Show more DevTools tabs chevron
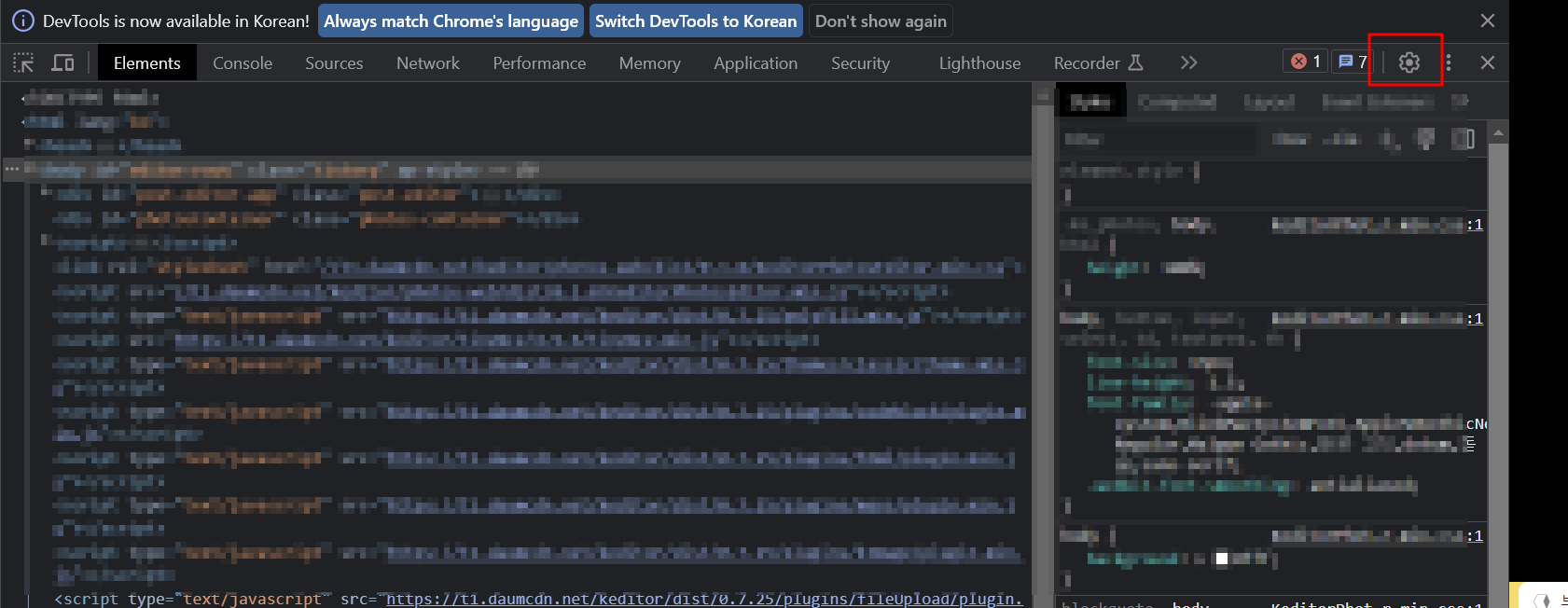The height and width of the screenshot is (608, 1568). (x=1188, y=62)
